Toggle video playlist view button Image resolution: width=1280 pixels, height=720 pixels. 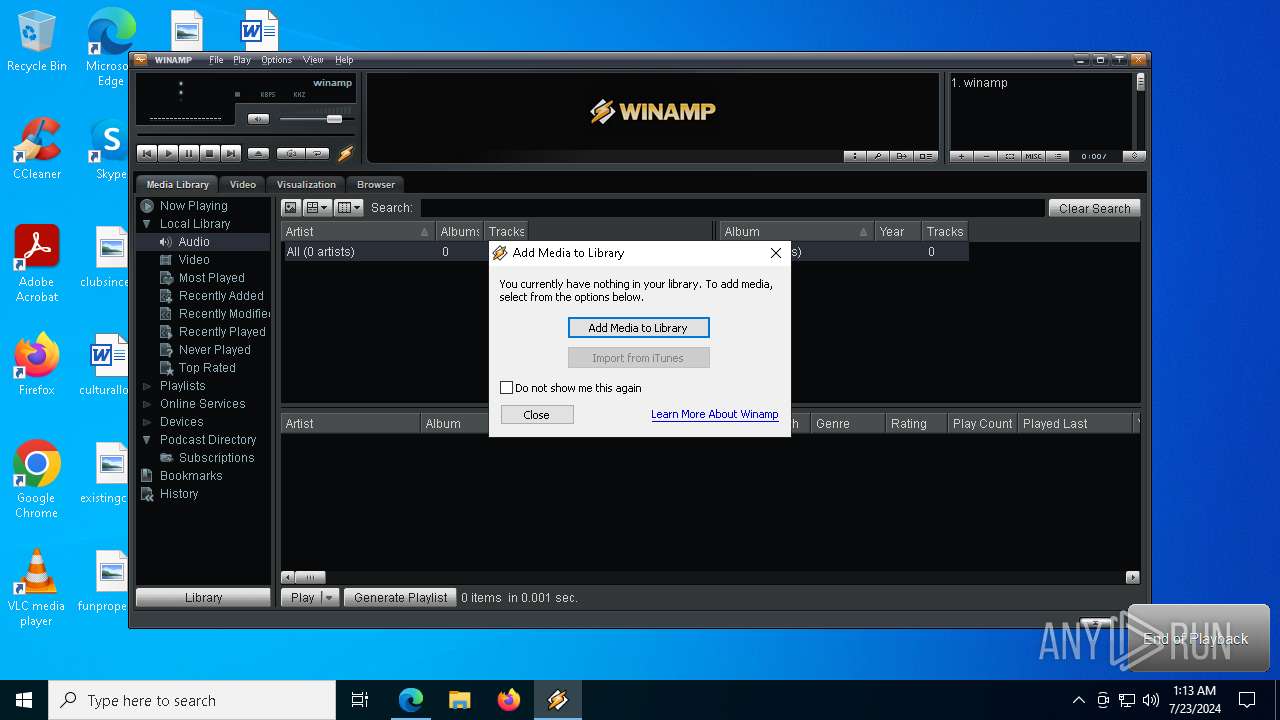tap(926, 156)
